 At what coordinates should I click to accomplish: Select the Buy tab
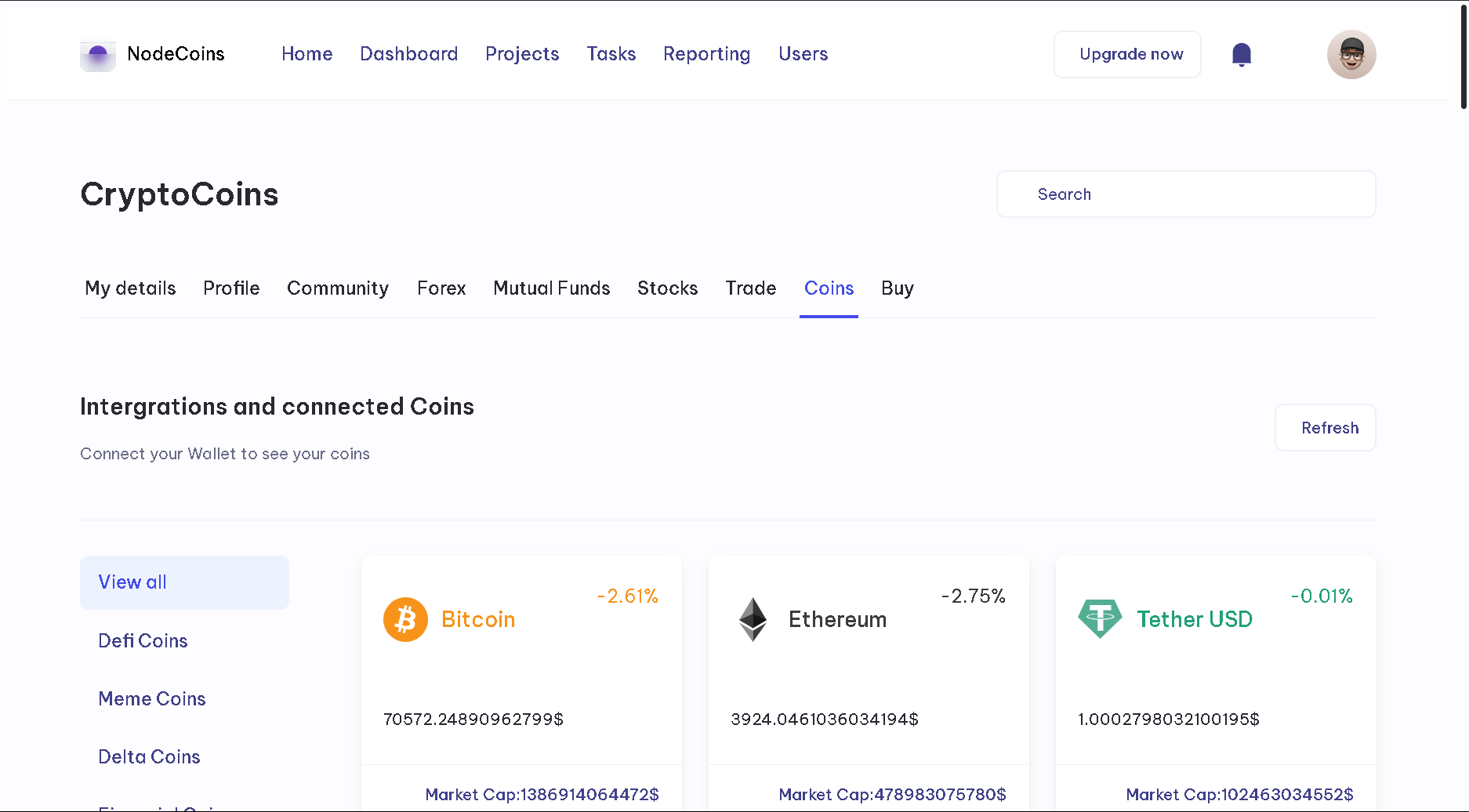[x=898, y=288]
